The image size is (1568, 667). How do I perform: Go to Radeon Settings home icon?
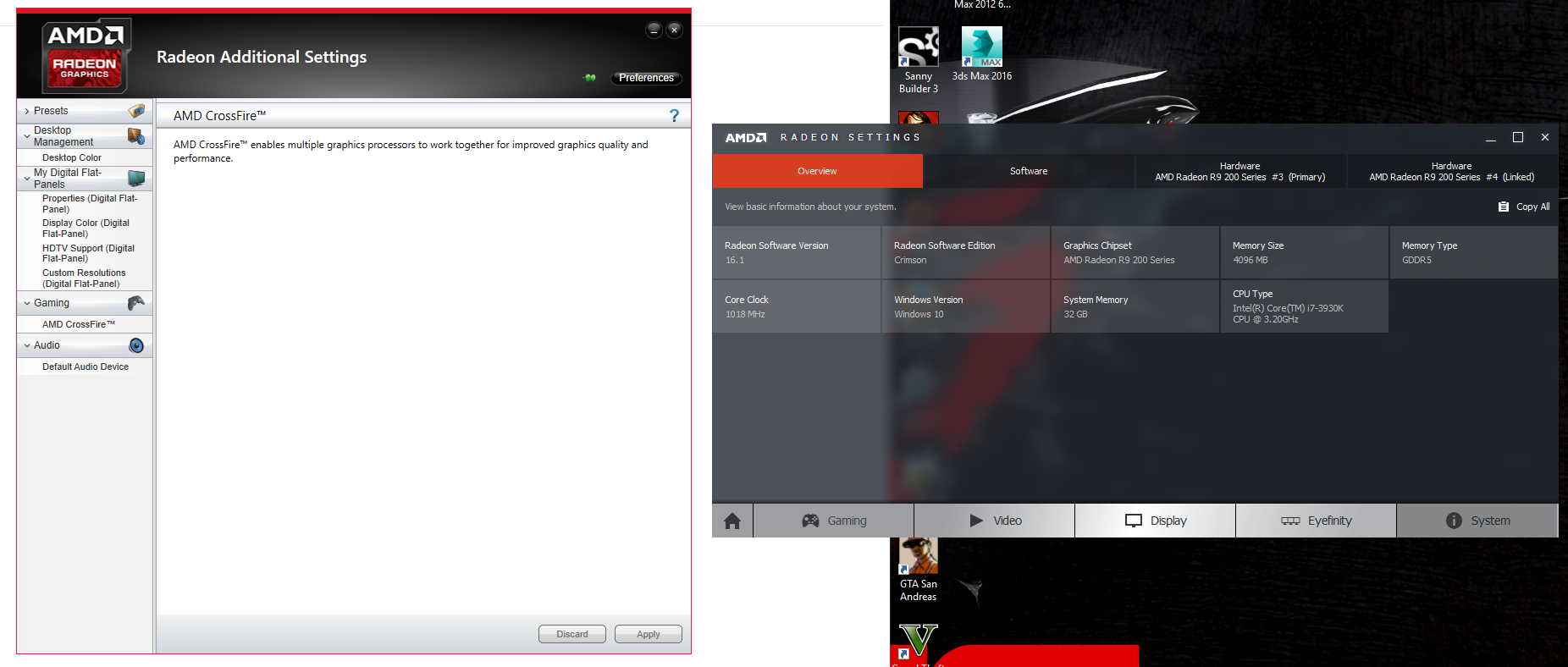(x=732, y=521)
